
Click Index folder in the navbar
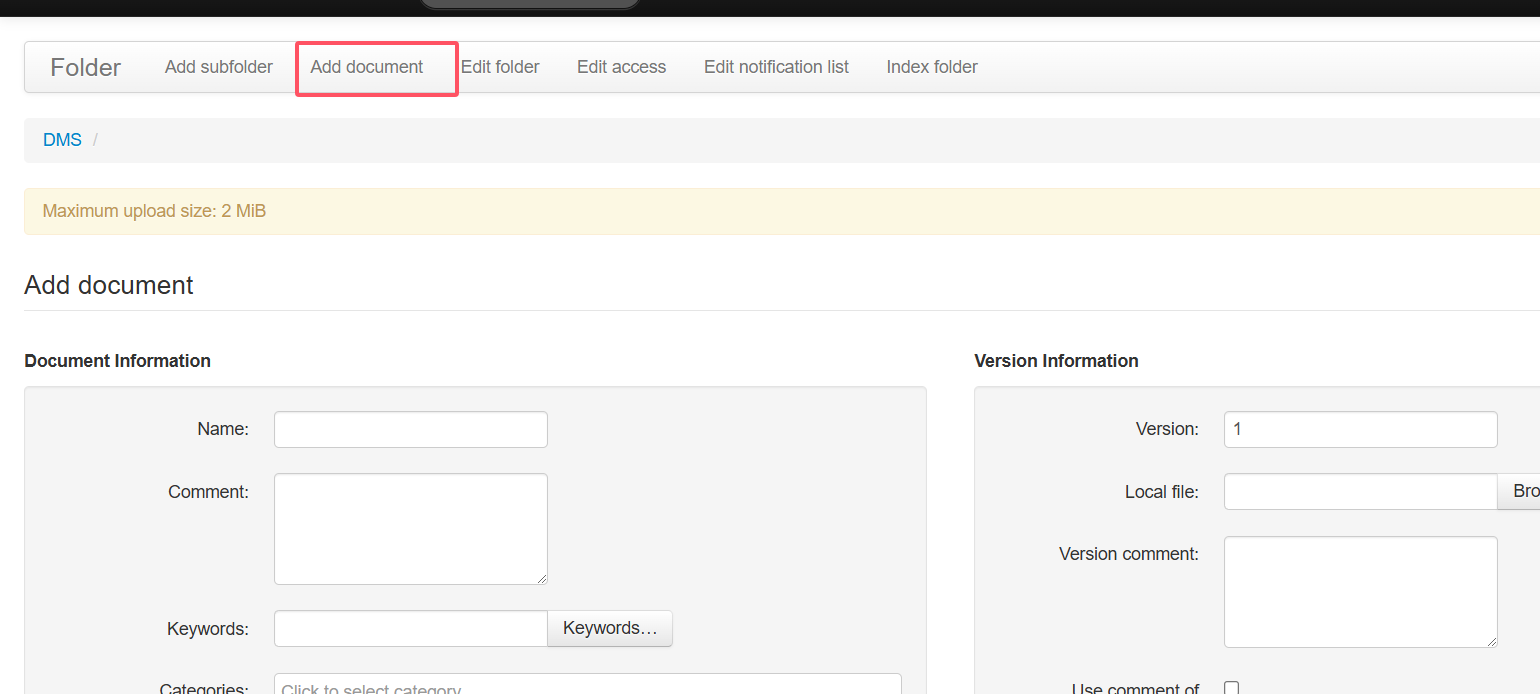coord(931,67)
